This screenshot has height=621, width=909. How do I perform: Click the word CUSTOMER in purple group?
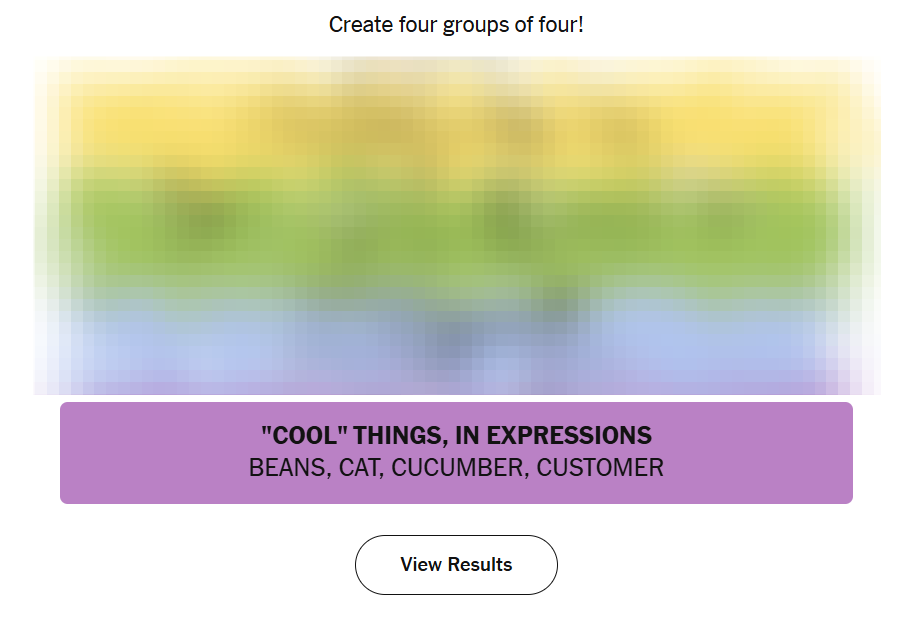pyautogui.click(x=600, y=468)
